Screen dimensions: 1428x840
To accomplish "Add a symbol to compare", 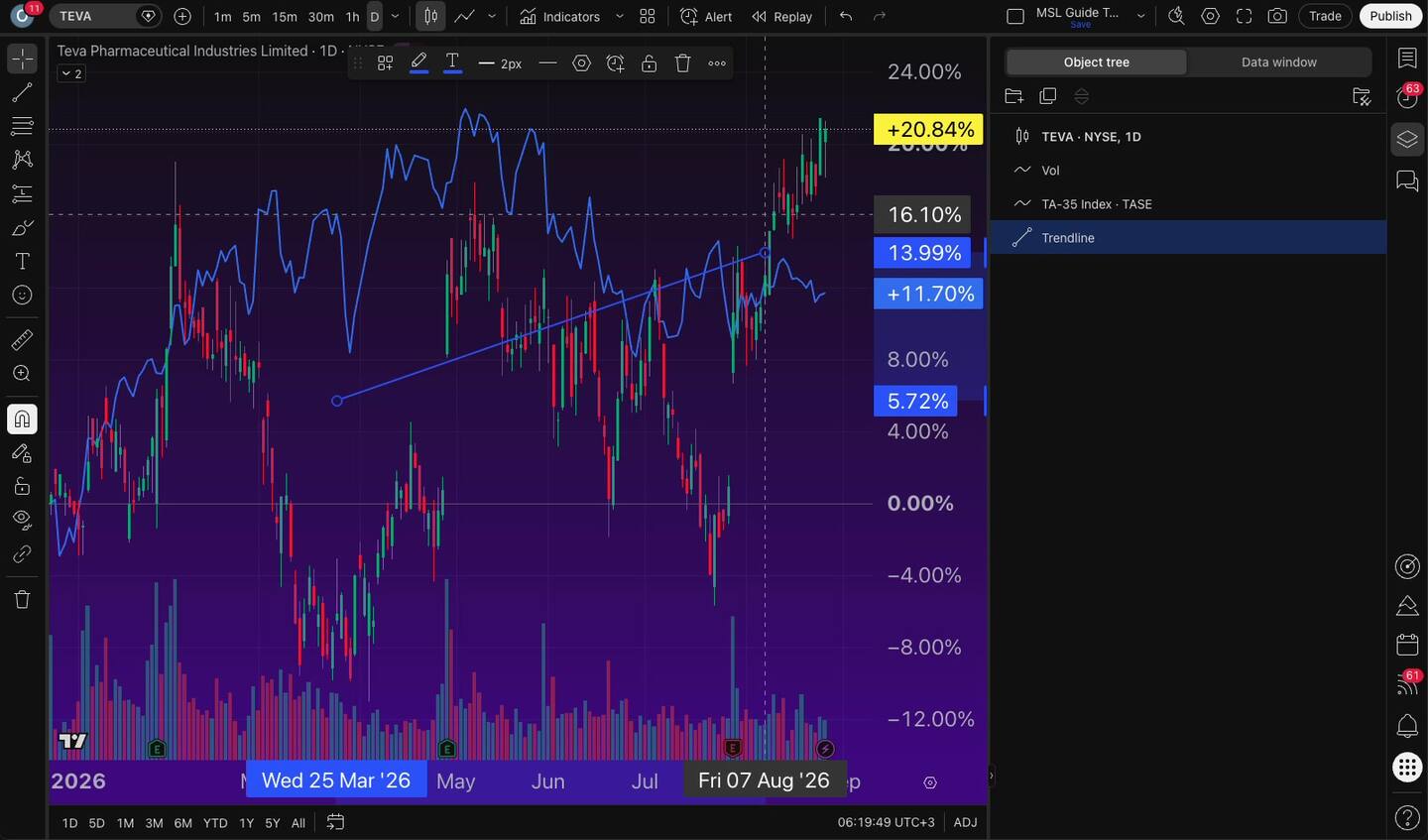I will point(182,16).
